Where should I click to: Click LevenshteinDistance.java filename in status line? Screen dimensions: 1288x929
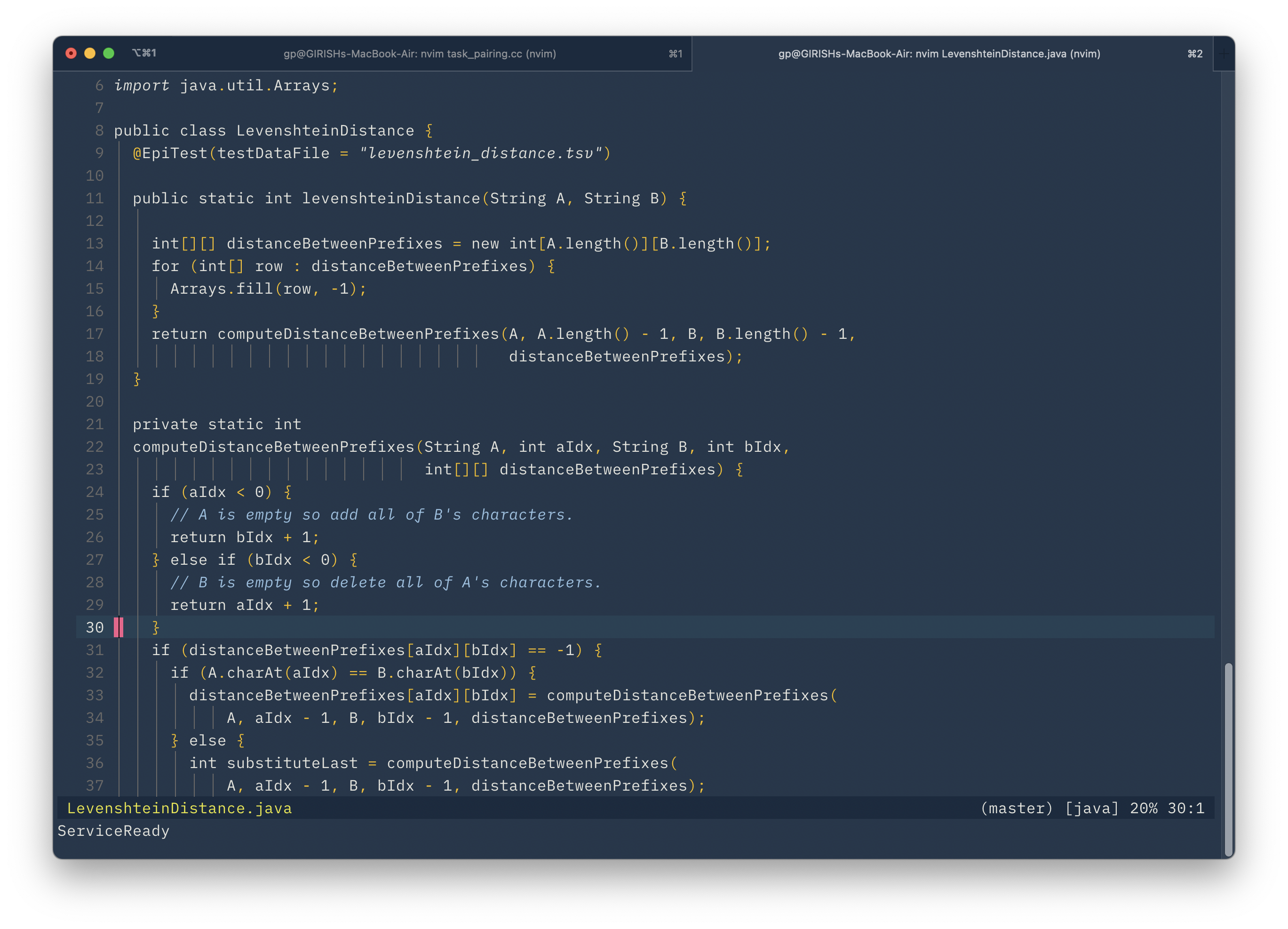pyautogui.click(x=179, y=808)
